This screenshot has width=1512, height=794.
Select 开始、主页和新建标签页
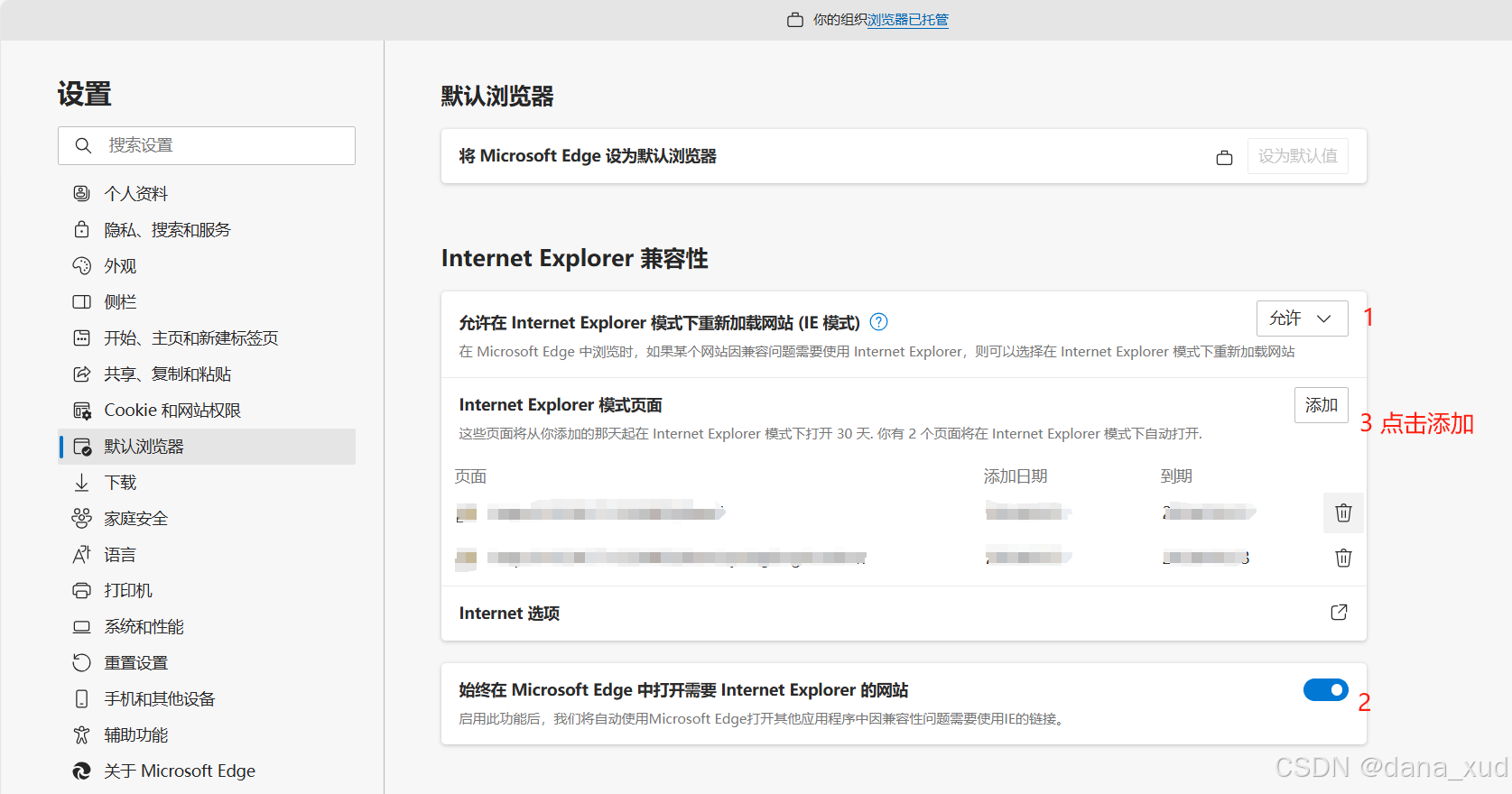(x=207, y=337)
